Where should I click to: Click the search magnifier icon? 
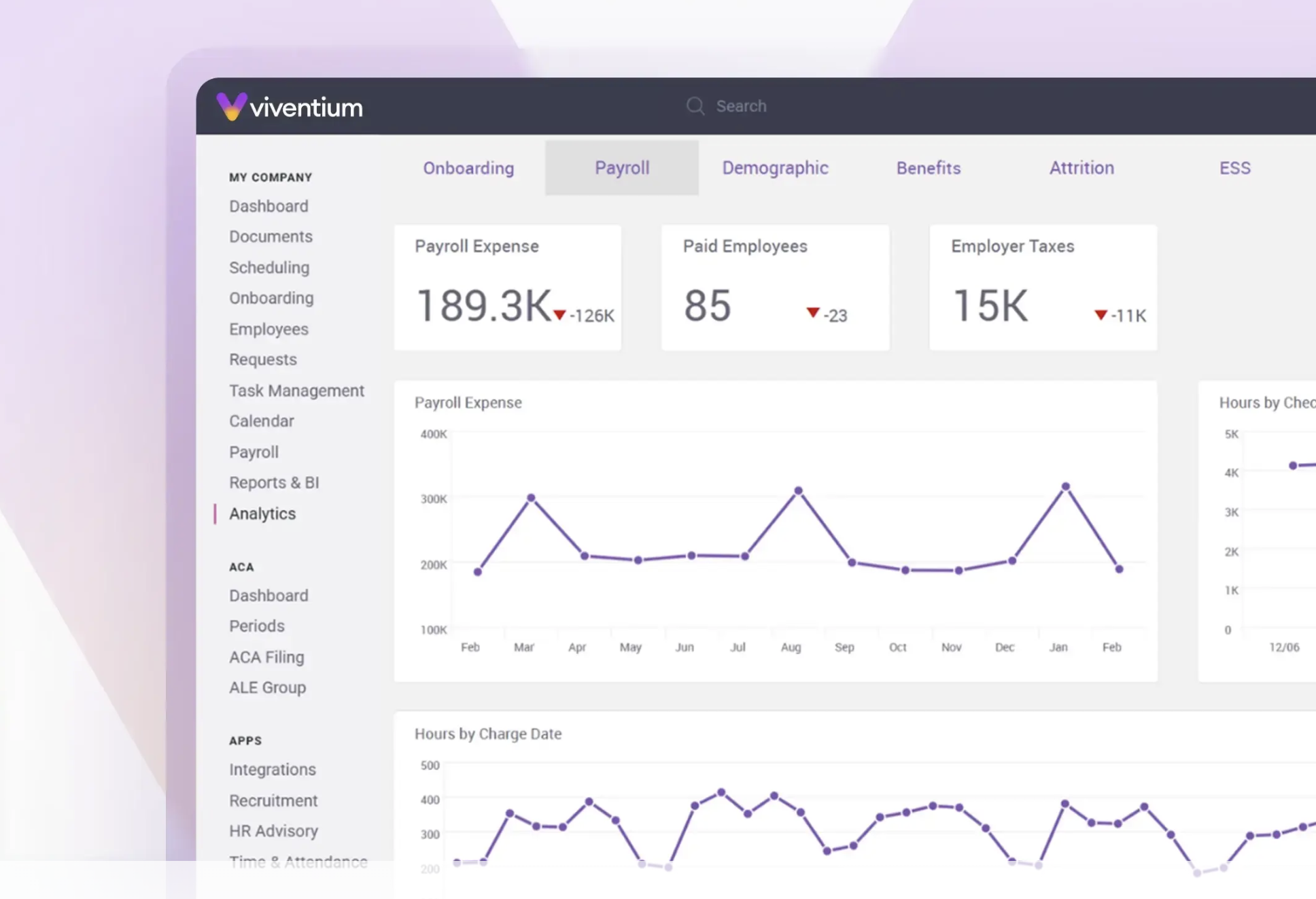695,106
